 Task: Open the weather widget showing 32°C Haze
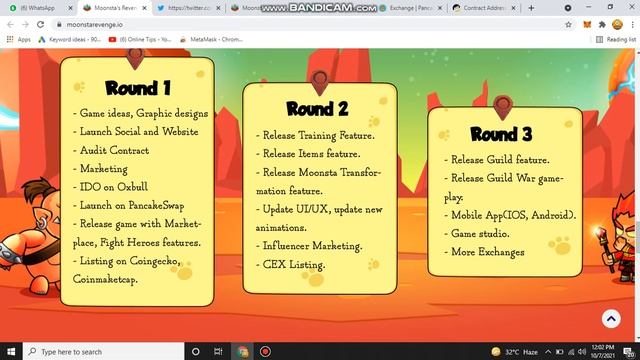click(x=514, y=351)
